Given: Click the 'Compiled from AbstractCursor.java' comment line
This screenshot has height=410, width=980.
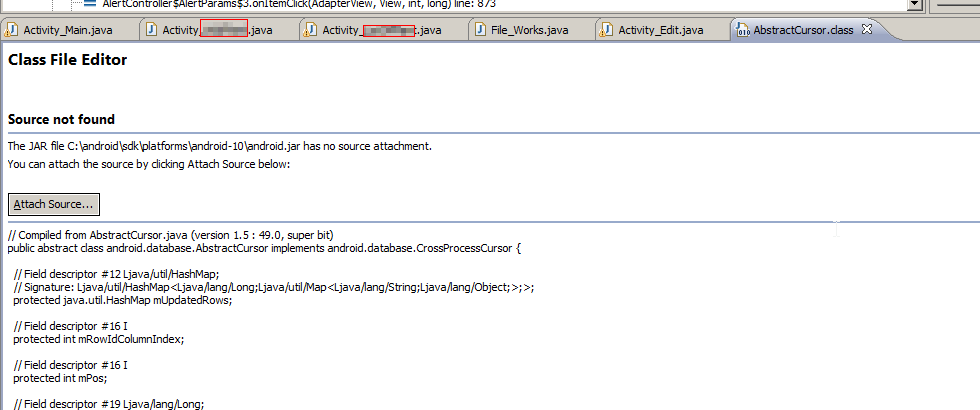Looking at the screenshot, I should coord(171,235).
